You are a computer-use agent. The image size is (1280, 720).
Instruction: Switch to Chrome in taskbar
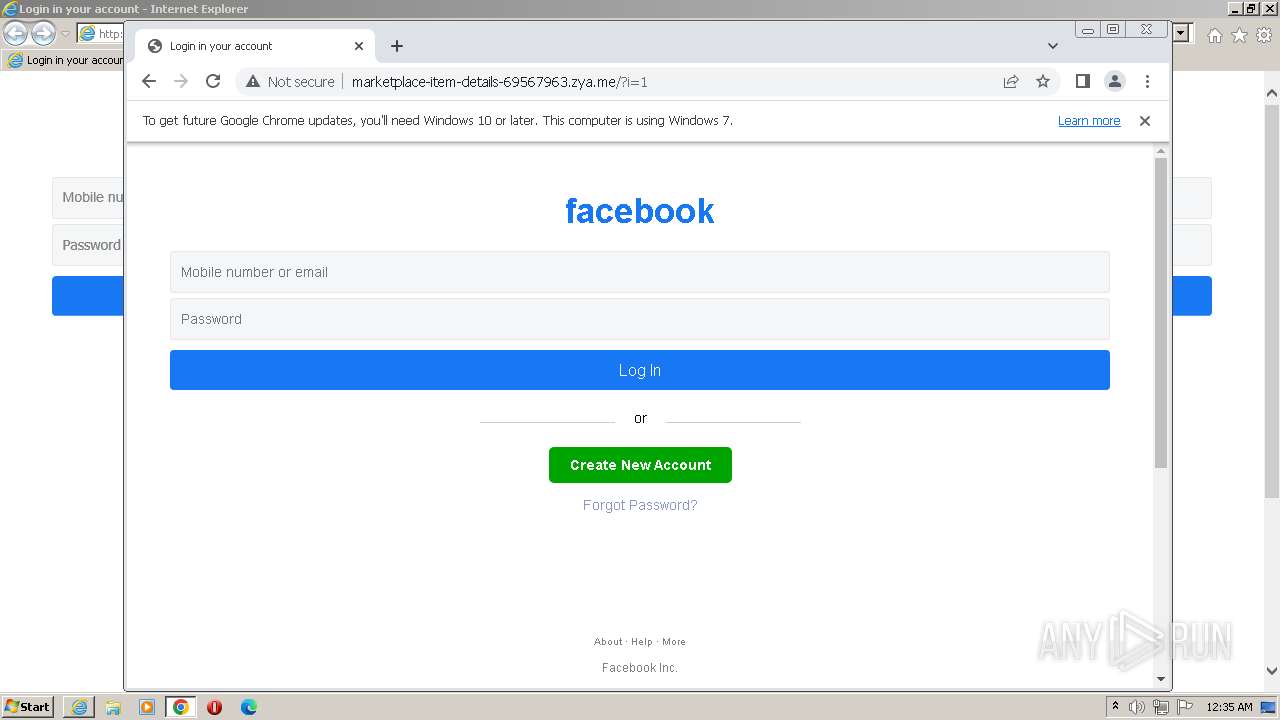click(x=181, y=707)
